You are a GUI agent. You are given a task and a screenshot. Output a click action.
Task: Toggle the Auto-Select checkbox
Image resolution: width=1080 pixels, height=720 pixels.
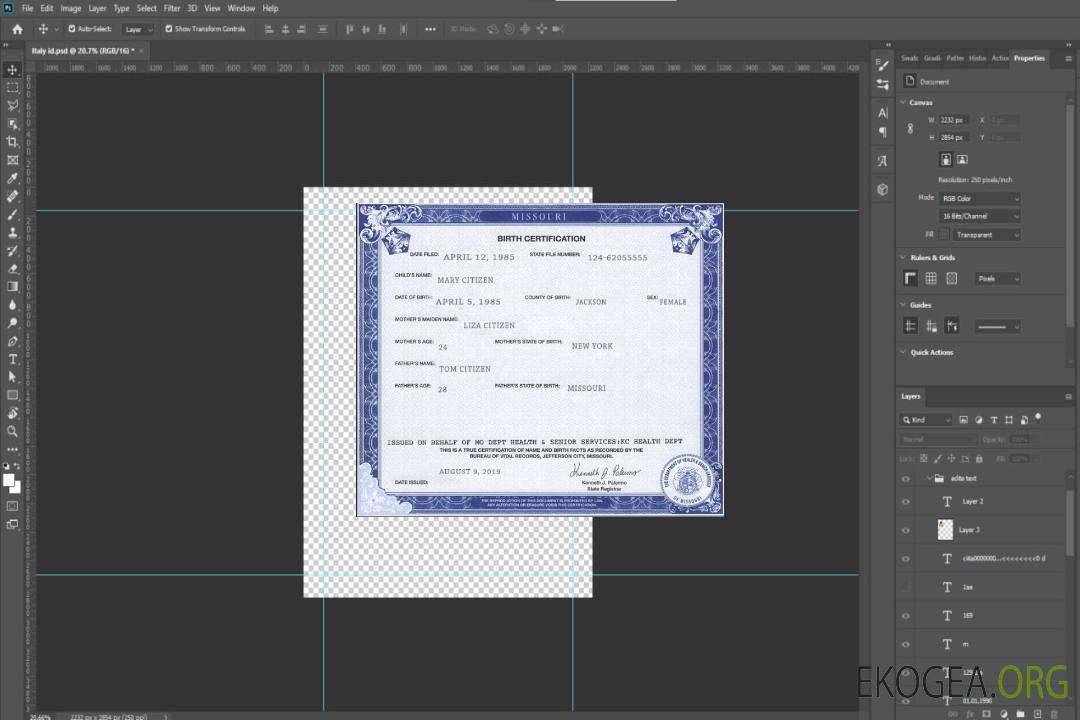72,29
